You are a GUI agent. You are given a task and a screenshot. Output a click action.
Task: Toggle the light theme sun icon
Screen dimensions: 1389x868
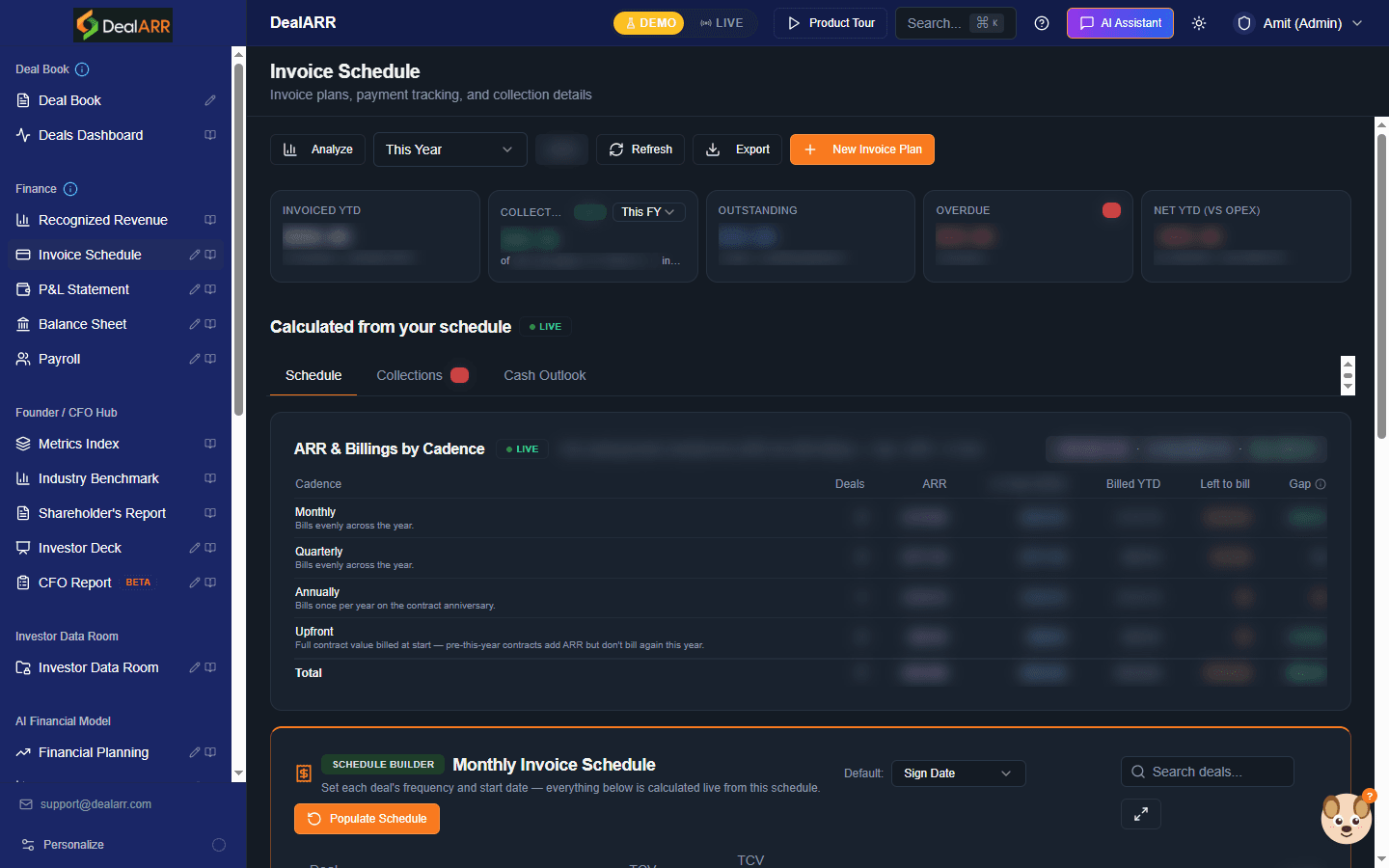point(1199,23)
